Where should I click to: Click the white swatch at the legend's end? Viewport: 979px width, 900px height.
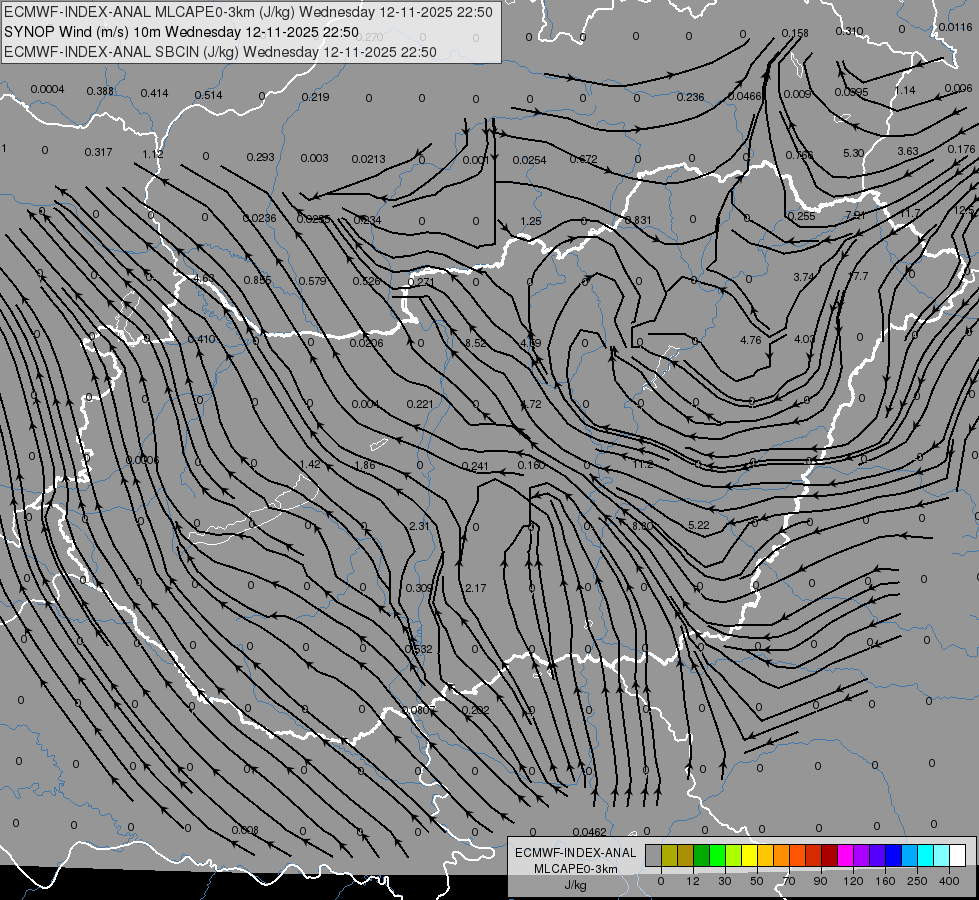(958, 855)
